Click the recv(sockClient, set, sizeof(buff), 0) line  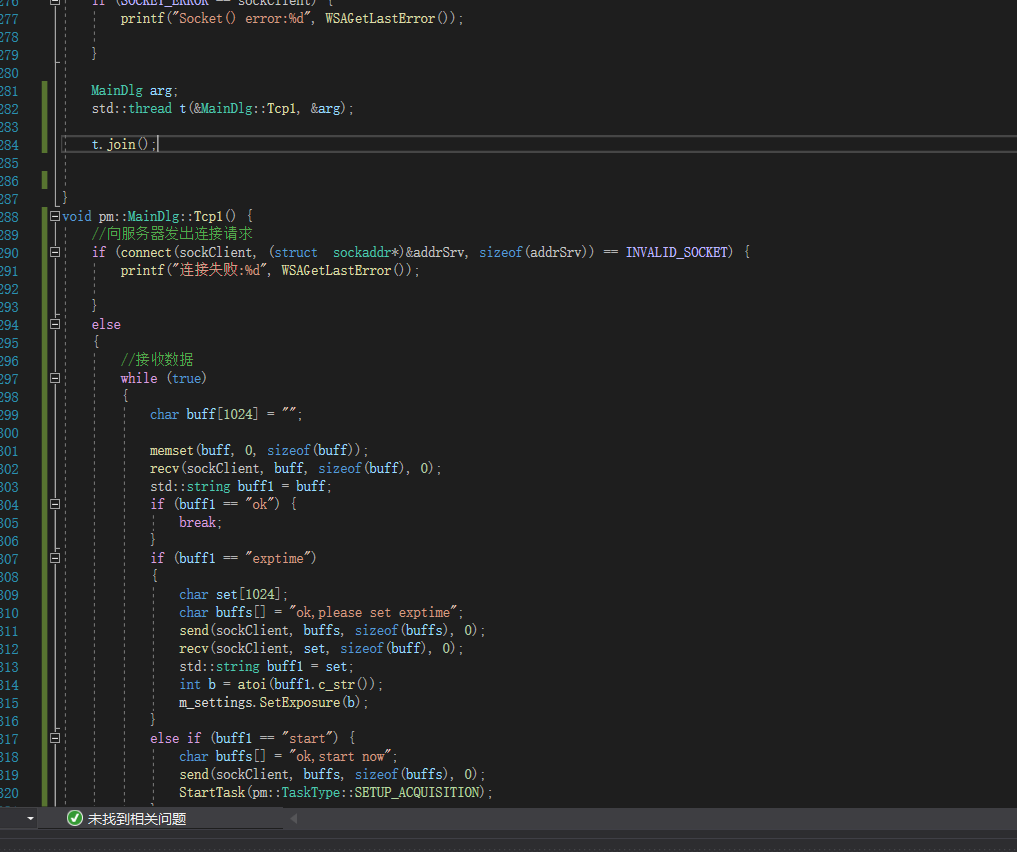click(321, 648)
